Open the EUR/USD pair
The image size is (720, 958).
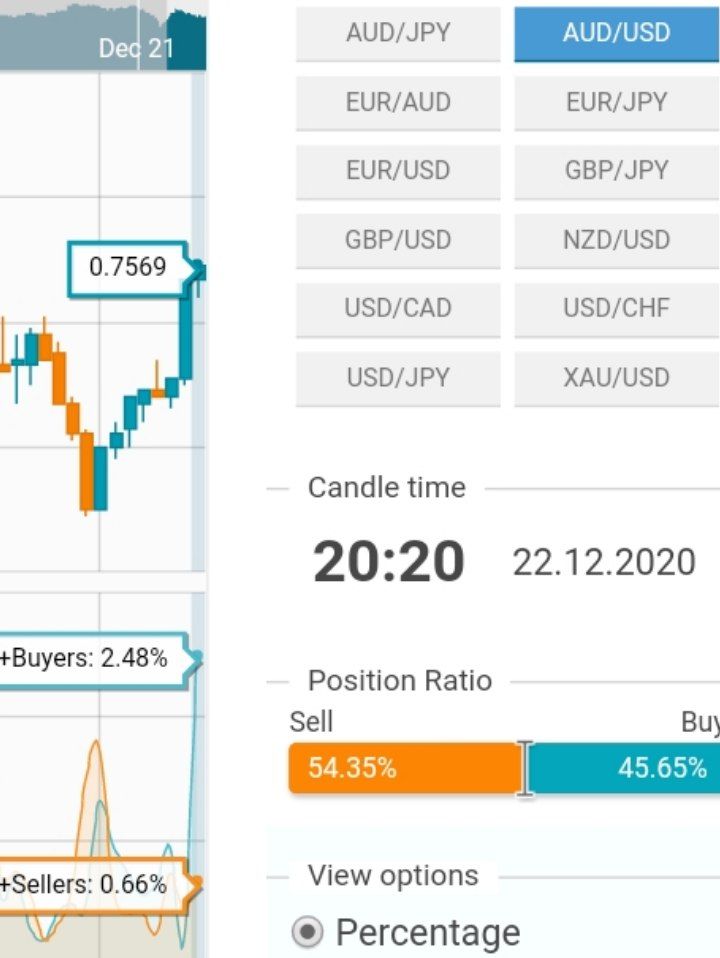pos(398,170)
